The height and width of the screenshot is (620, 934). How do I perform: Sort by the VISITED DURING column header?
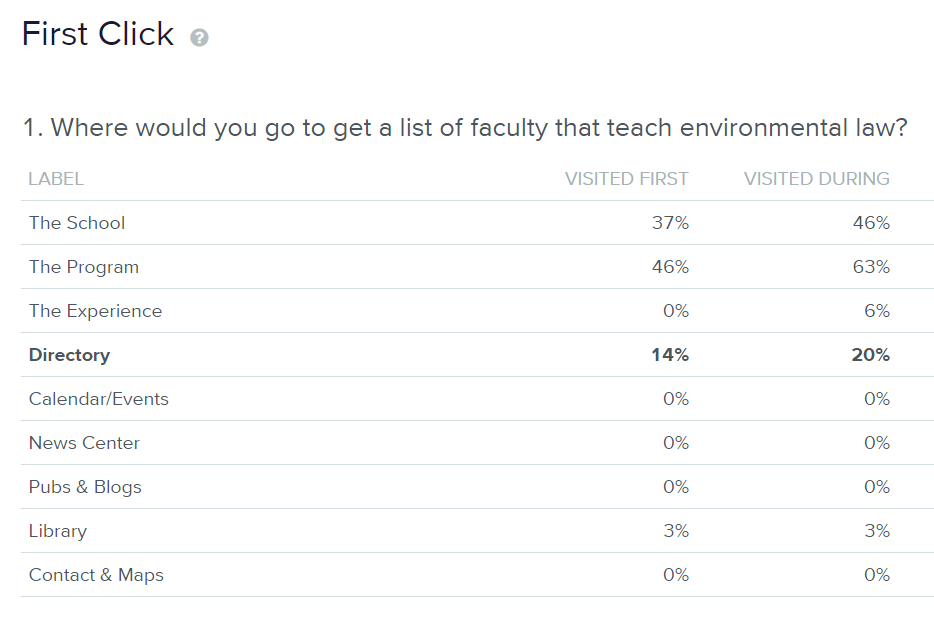click(x=816, y=179)
